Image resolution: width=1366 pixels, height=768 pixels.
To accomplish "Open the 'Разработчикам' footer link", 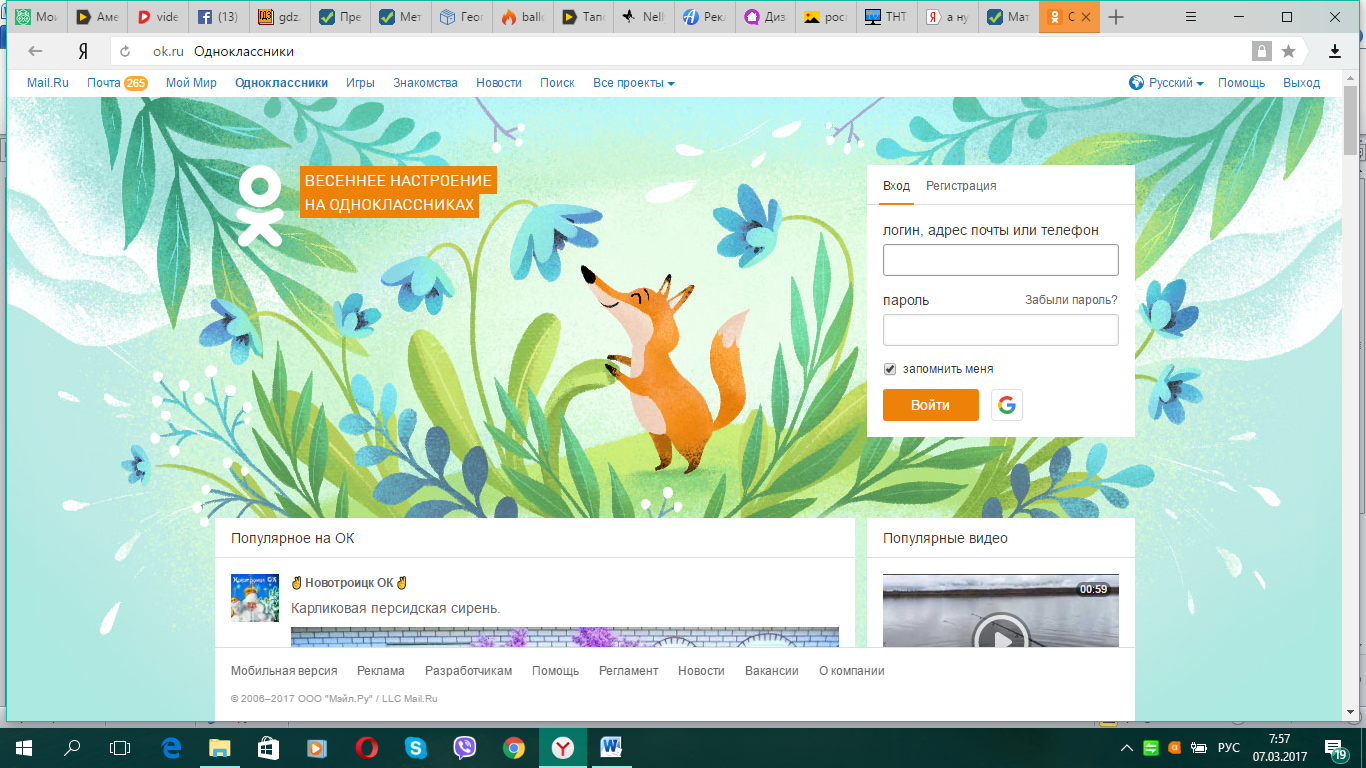I will [x=468, y=671].
